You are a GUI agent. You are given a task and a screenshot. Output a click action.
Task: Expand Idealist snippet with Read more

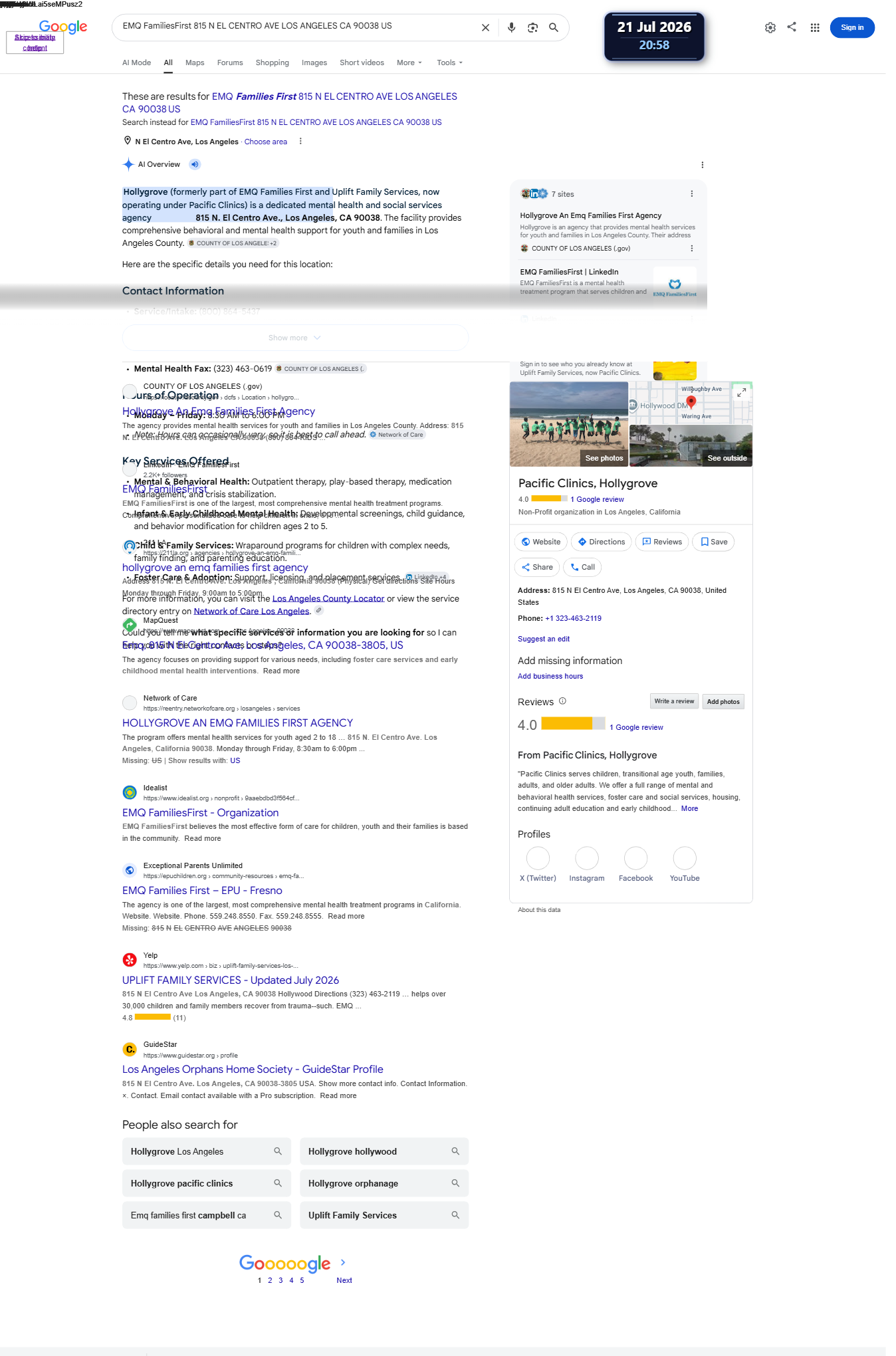pos(203,839)
